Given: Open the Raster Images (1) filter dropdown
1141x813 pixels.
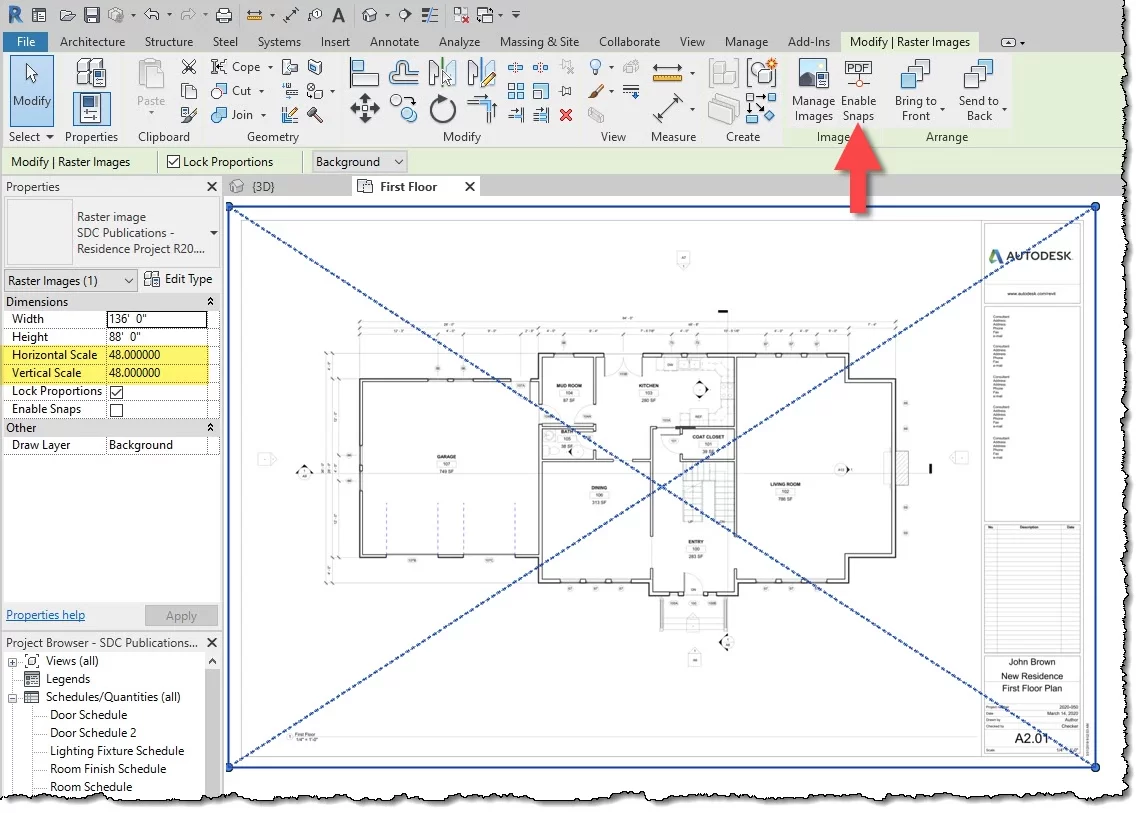Looking at the screenshot, I should [70, 281].
